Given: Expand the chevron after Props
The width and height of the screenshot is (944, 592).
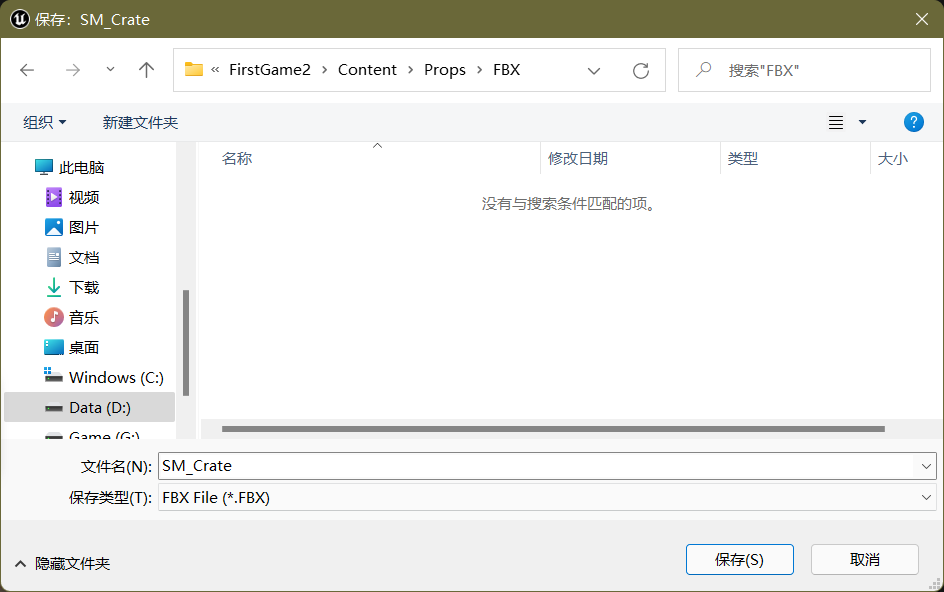Looking at the screenshot, I should 479,70.
